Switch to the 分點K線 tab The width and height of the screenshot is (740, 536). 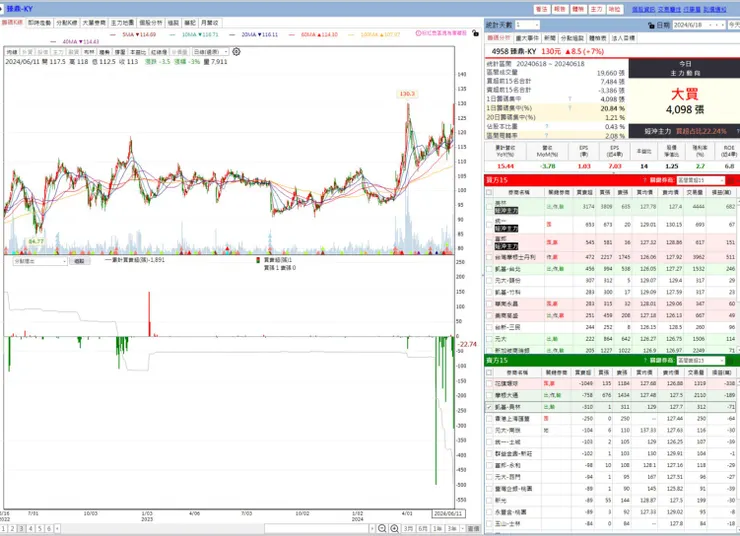point(66,23)
